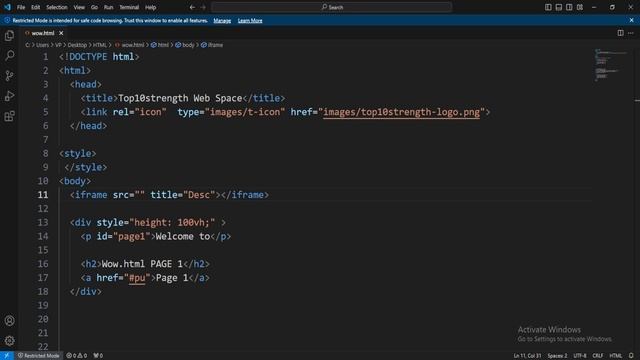This screenshot has width=640, height=360.
Task: Open the Extensions view
Action: tap(9, 116)
